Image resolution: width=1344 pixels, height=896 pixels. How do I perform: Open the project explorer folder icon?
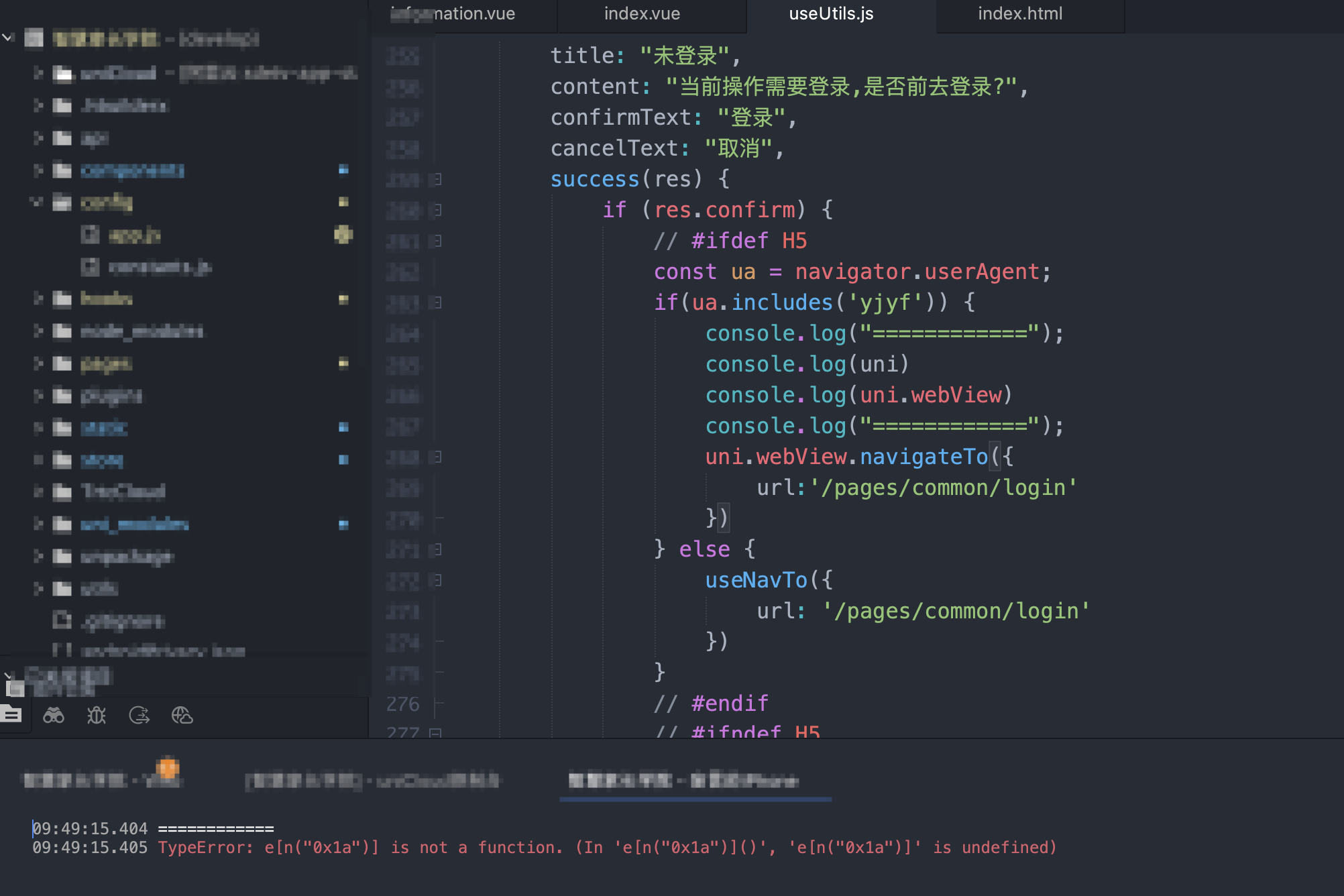[x=11, y=715]
